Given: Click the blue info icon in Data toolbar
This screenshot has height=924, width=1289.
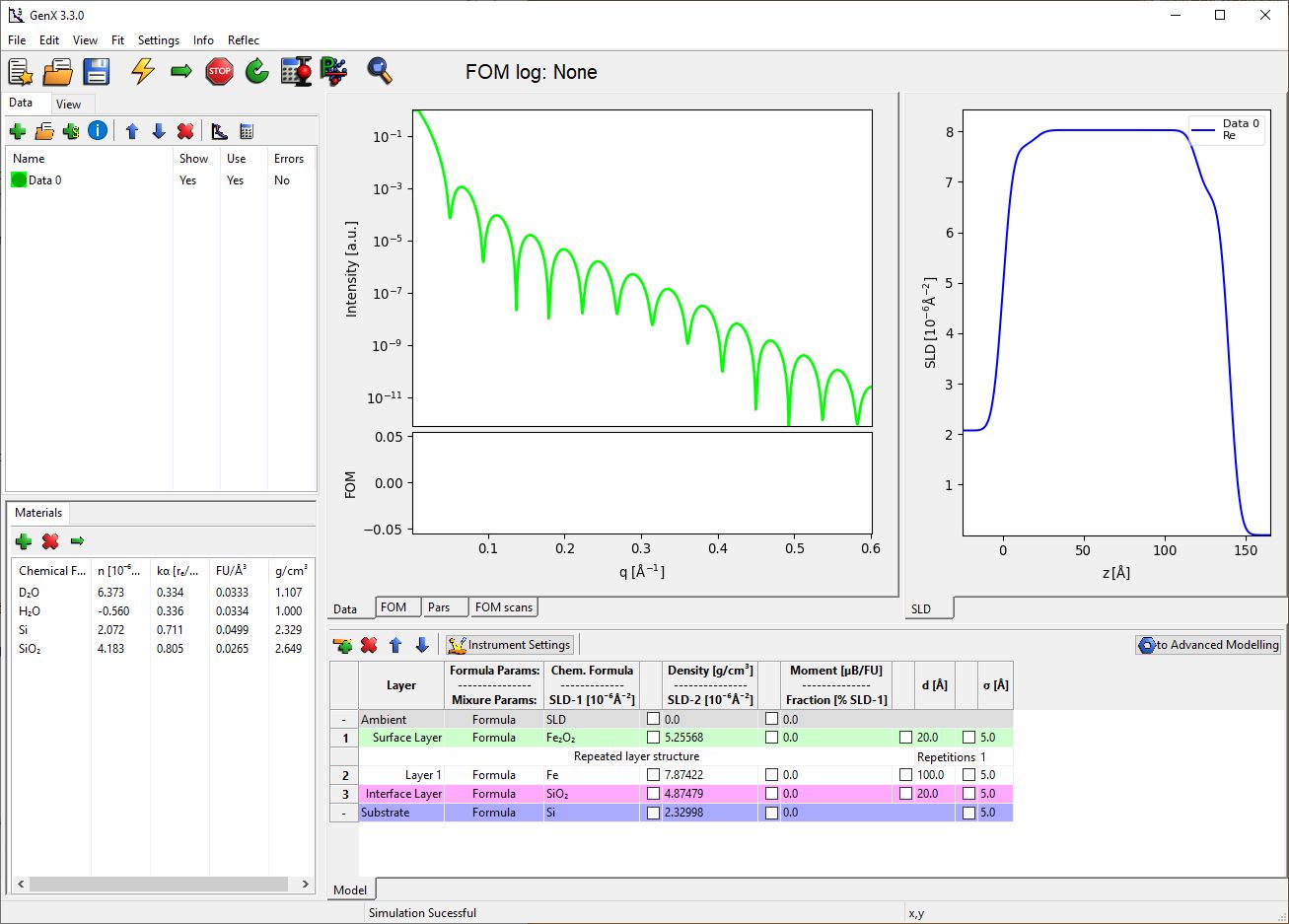Looking at the screenshot, I should tap(98, 130).
